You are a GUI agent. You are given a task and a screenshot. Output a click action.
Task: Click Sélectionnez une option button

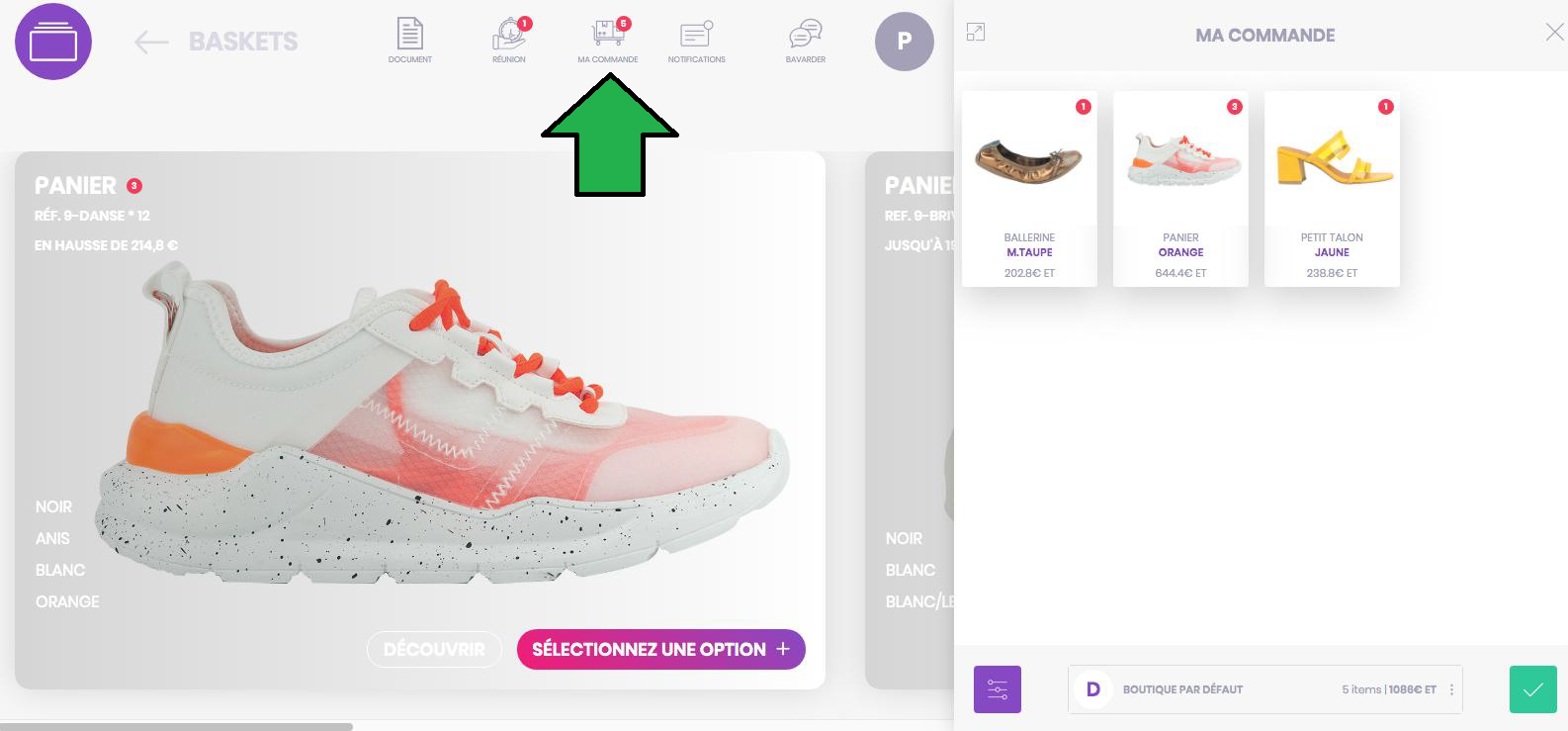coord(661,650)
